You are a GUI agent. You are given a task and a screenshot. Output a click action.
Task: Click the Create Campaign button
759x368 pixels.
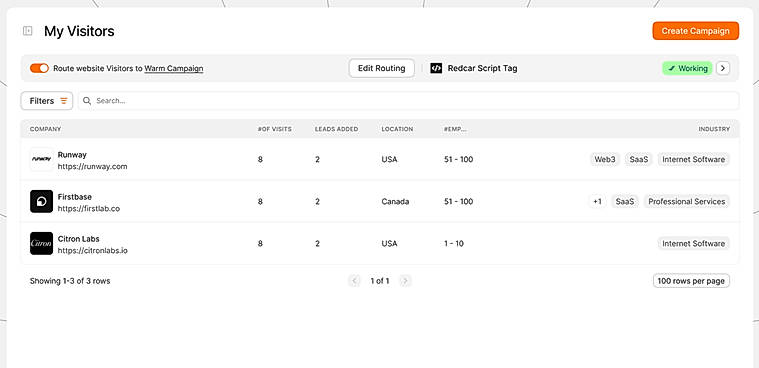click(696, 31)
